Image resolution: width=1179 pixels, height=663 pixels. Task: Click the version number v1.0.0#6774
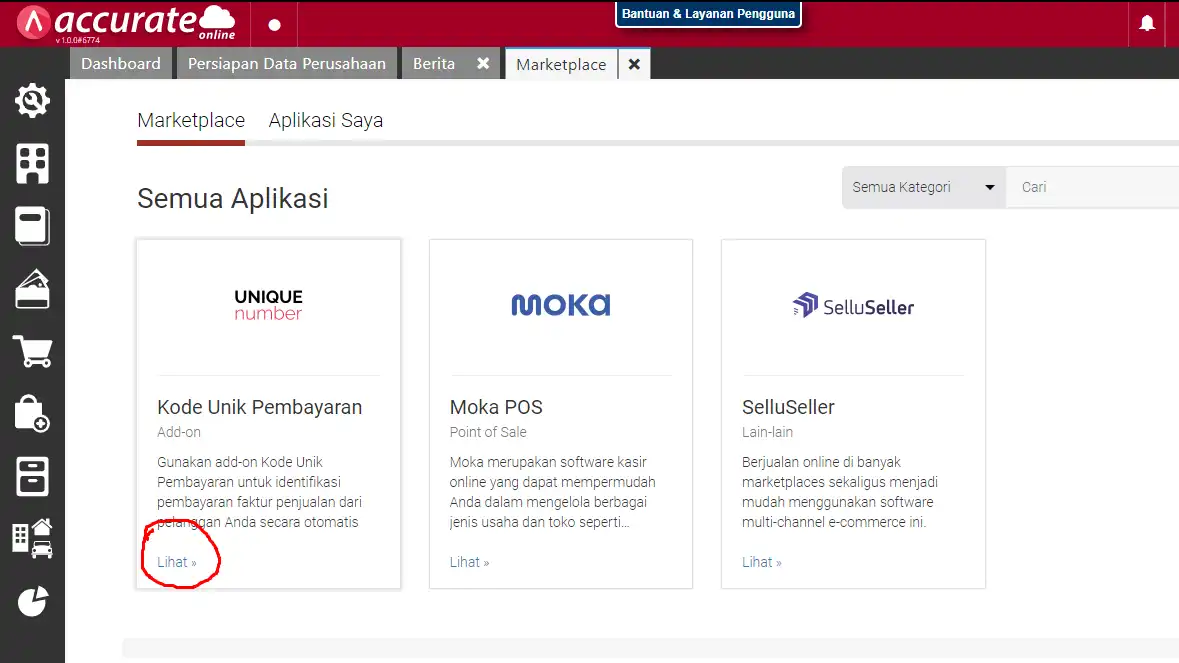click(x=77, y=41)
